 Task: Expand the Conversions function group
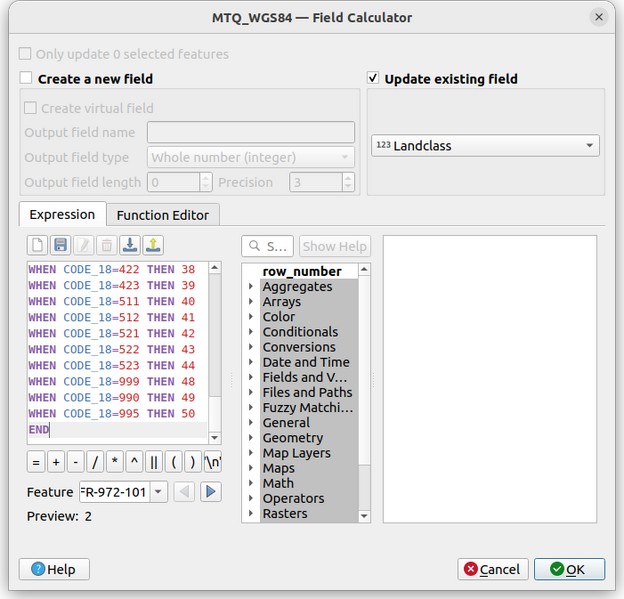(x=251, y=347)
